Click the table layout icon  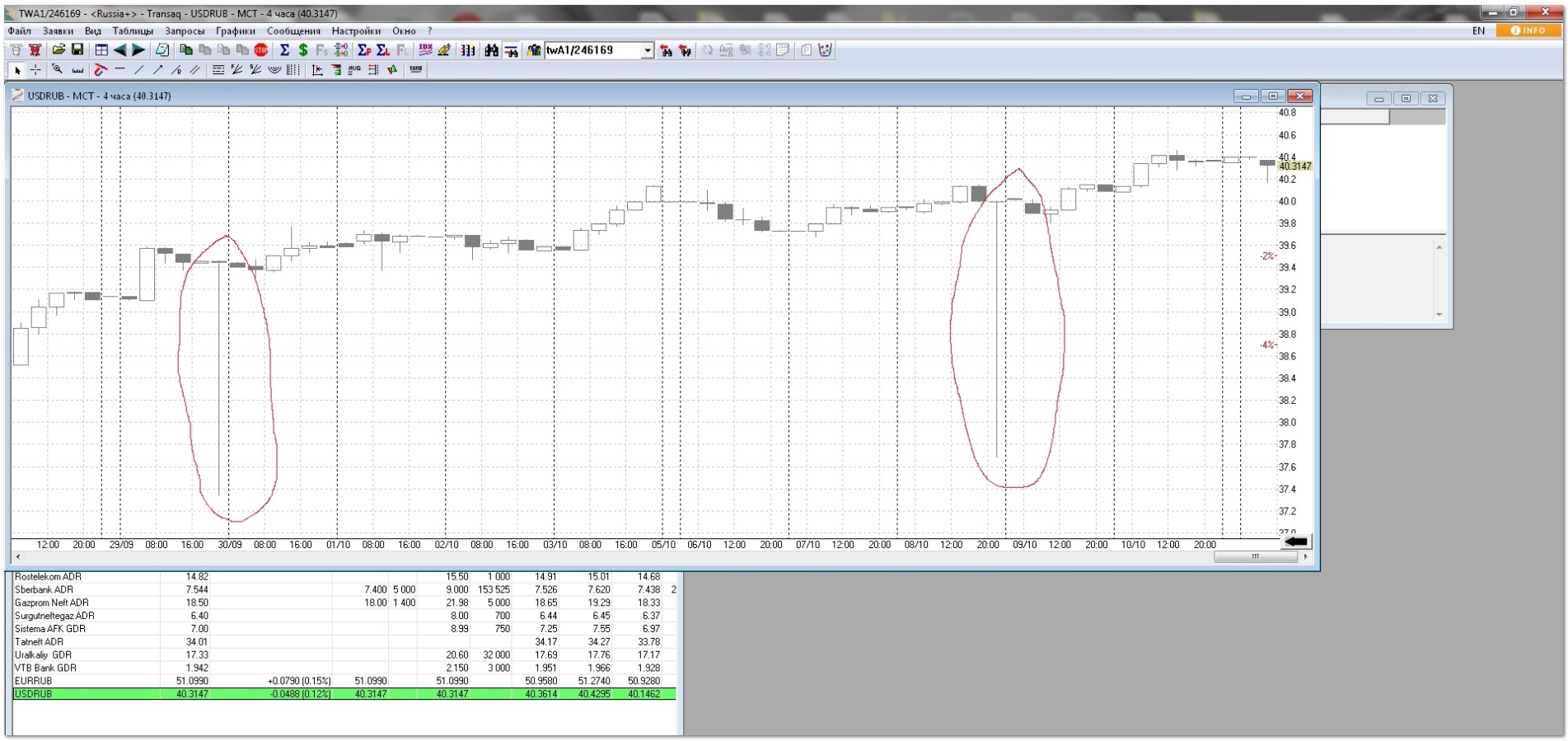101,50
